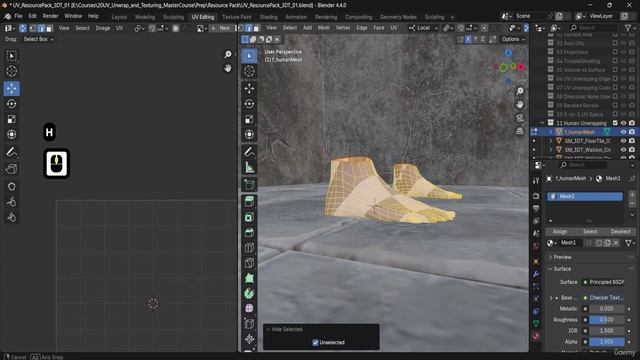
Task: Select the UV Pinch sculpt tool
Action: 11,217
